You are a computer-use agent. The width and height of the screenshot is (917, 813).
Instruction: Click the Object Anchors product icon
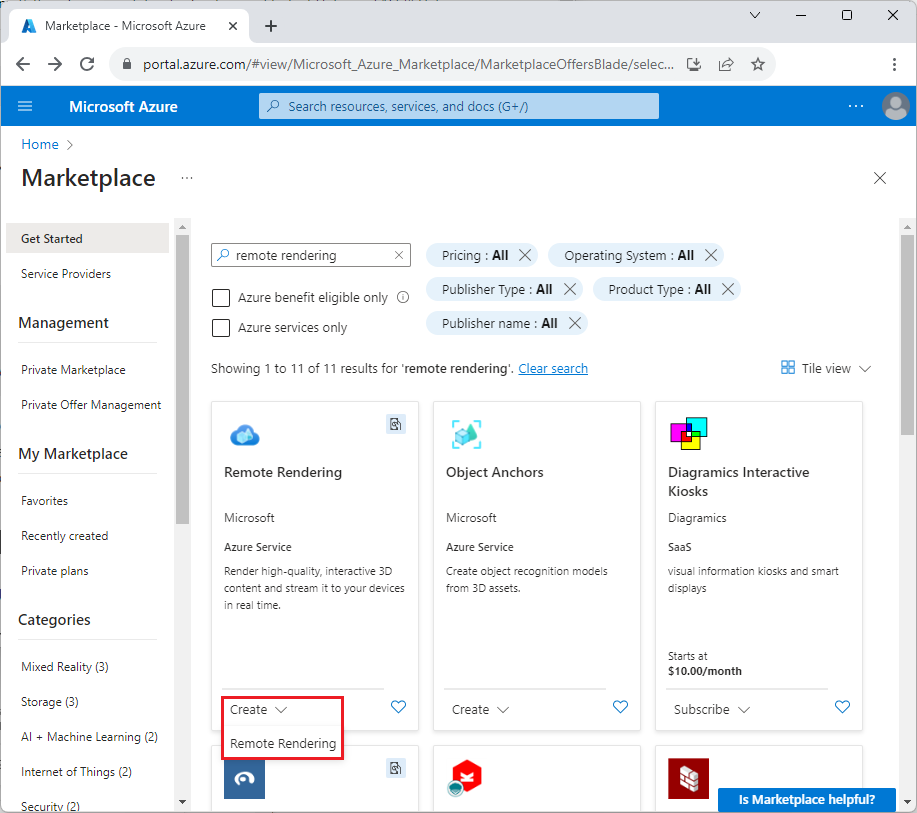coord(467,435)
